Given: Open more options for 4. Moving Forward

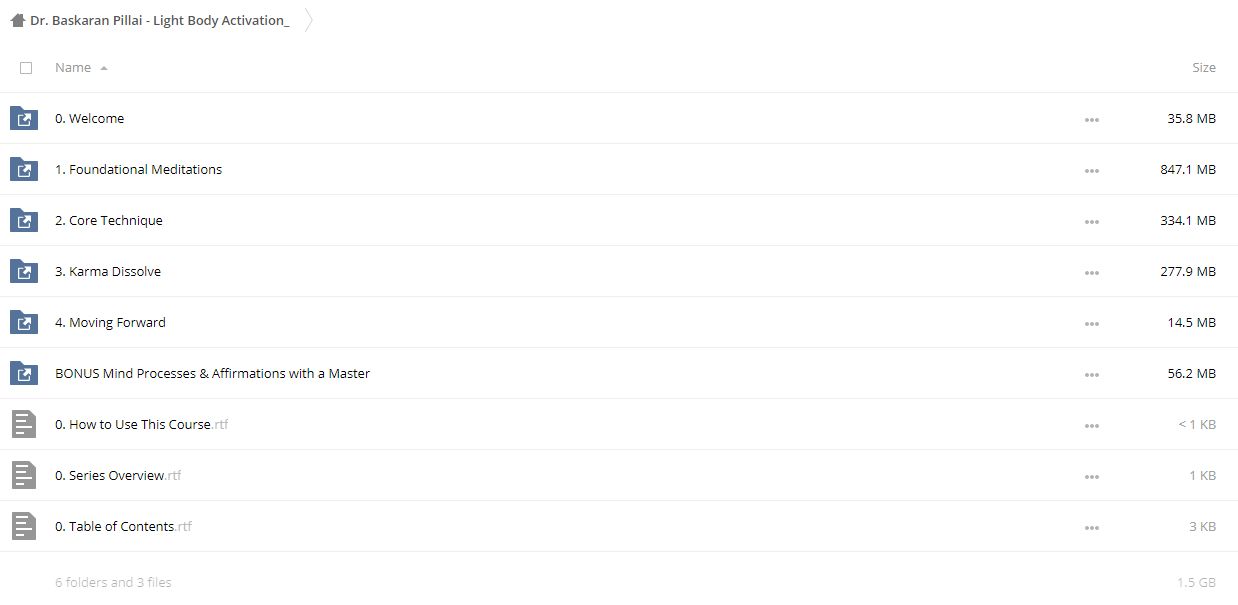Looking at the screenshot, I should tap(1091, 323).
